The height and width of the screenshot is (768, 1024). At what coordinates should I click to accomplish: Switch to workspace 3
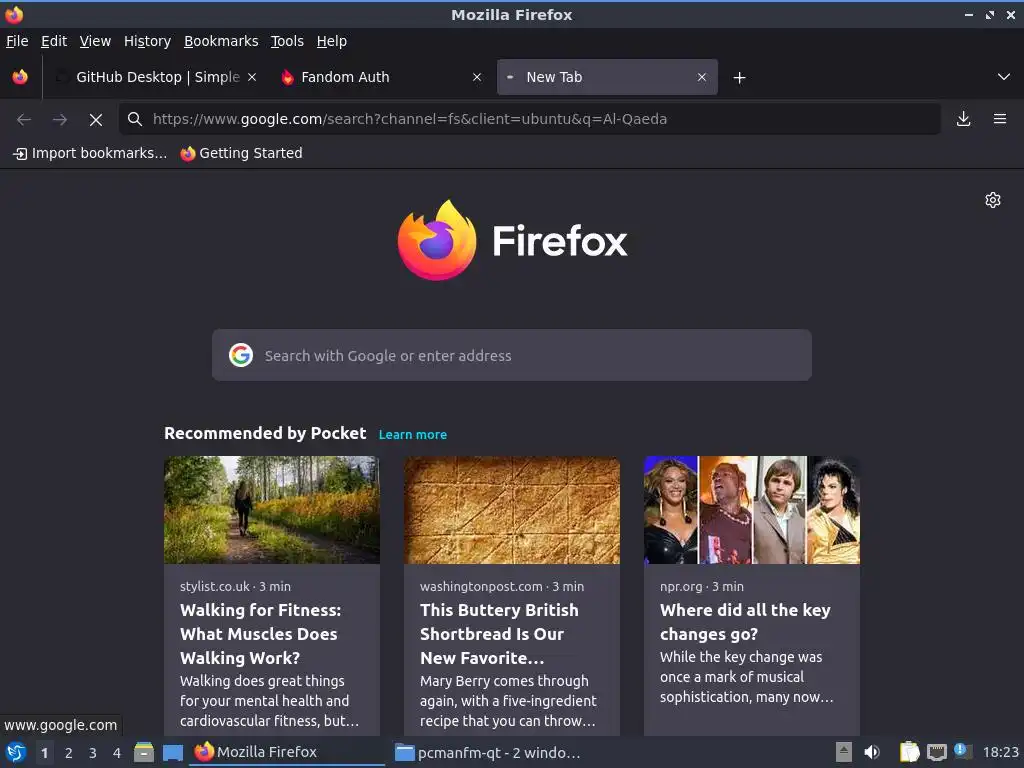(x=93, y=753)
